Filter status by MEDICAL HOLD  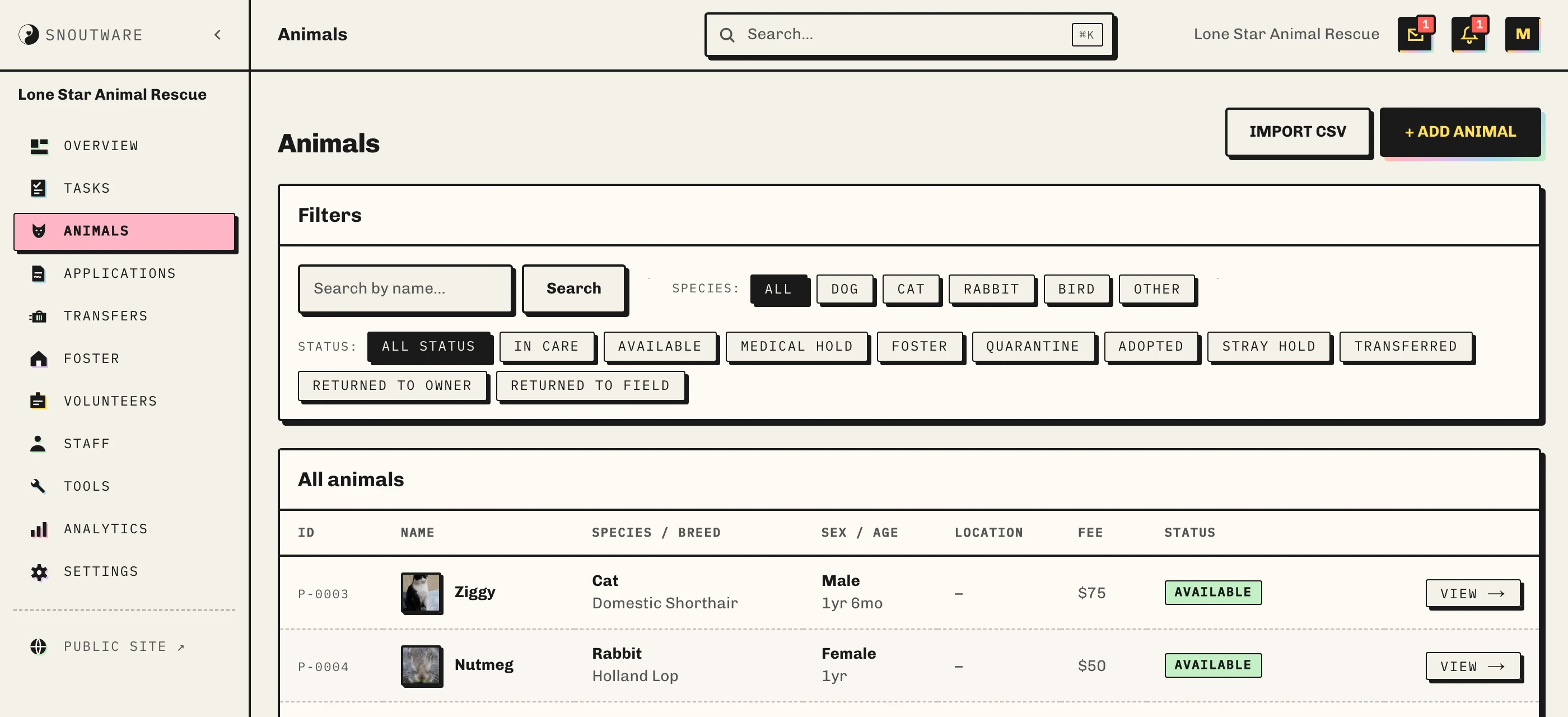[797, 346]
